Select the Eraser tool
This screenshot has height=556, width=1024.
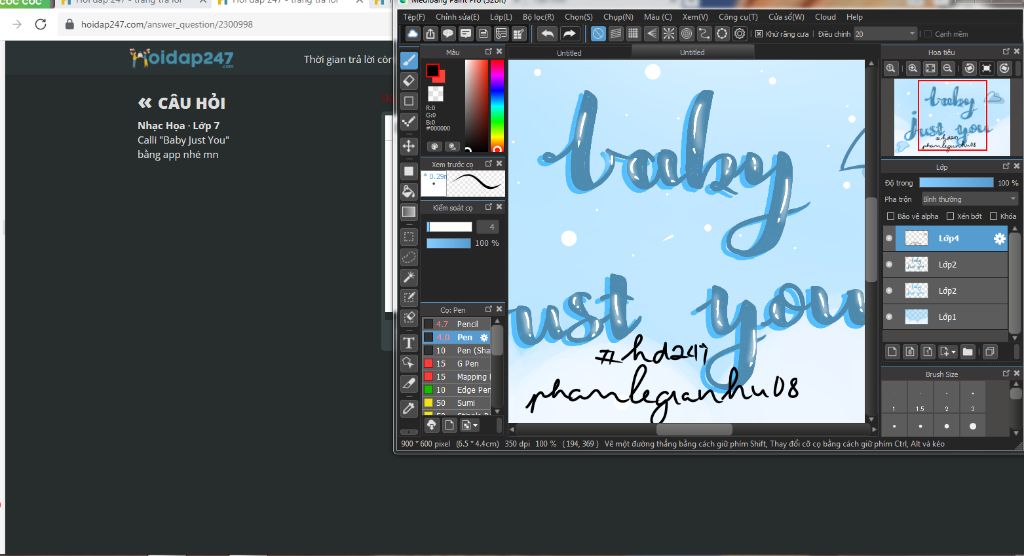click(x=409, y=81)
